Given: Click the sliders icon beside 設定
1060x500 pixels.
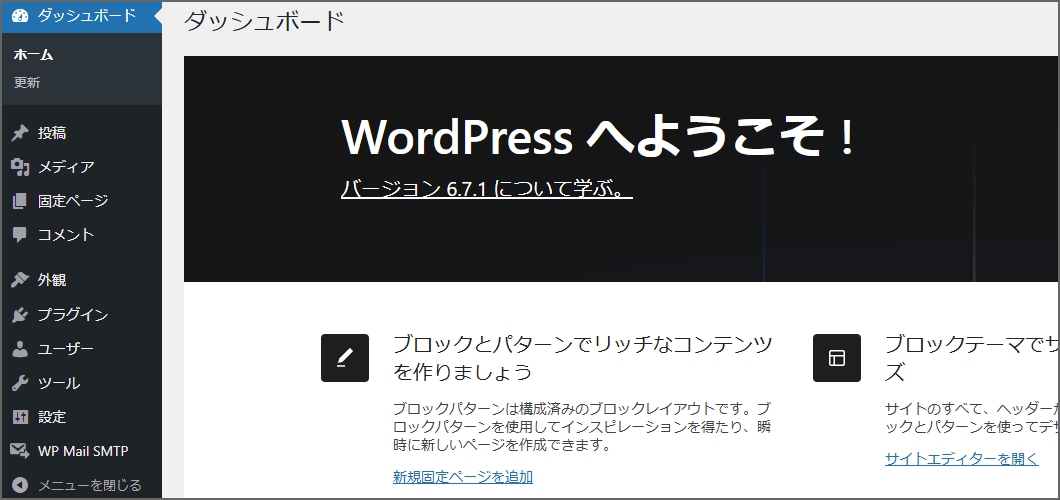Looking at the screenshot, I should point(19,417).
